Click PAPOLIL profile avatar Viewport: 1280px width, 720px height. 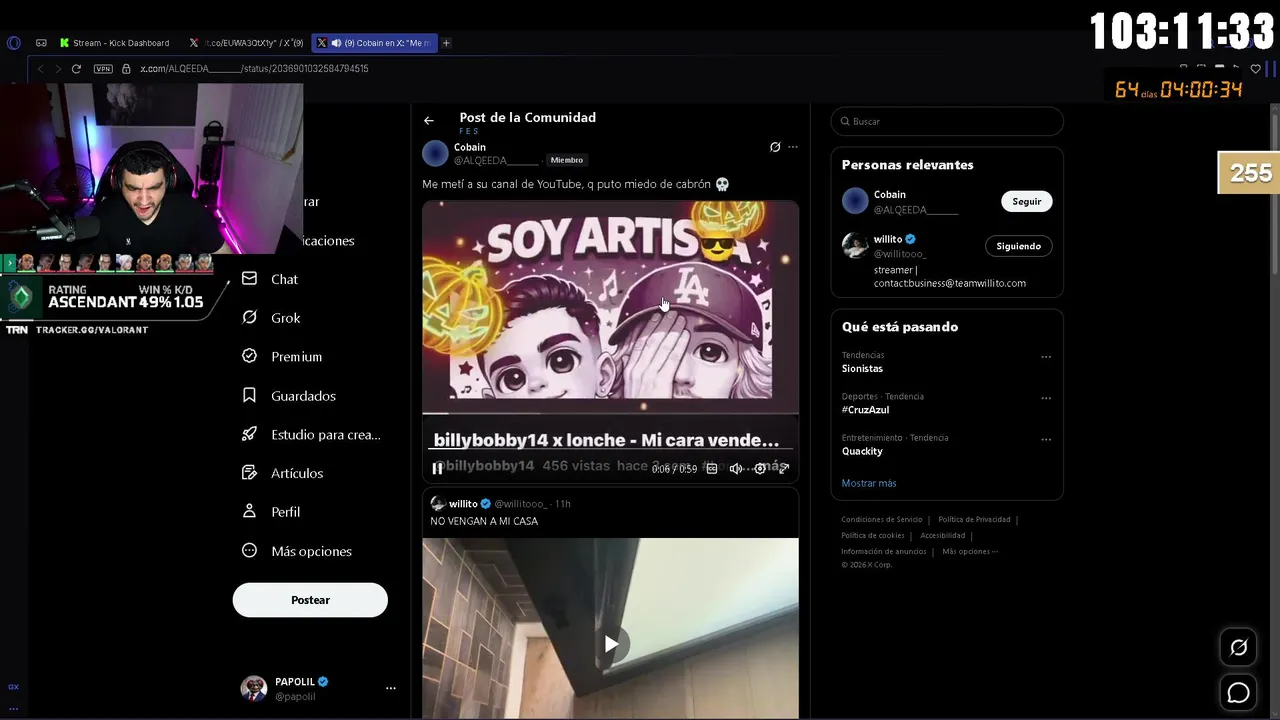tap(254, 688)
